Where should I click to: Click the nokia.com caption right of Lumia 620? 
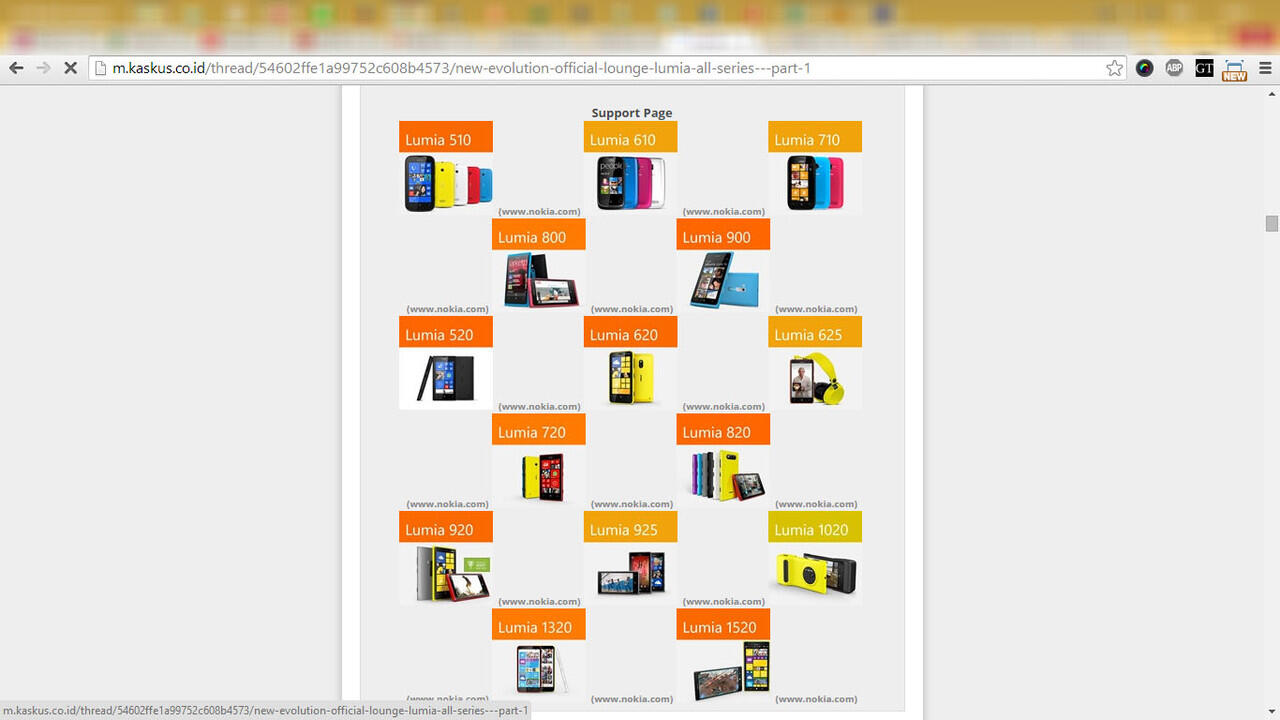(x=724, y=406)
